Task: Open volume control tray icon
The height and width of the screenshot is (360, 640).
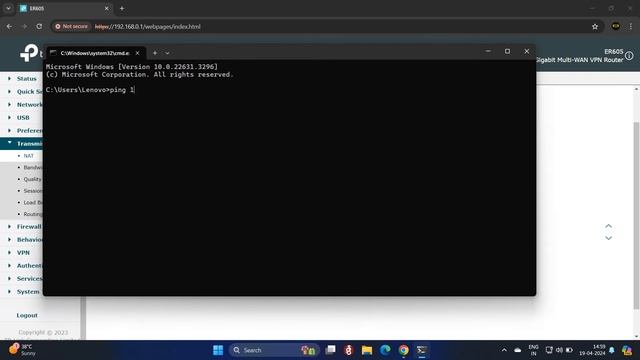Action: (559, 350)
